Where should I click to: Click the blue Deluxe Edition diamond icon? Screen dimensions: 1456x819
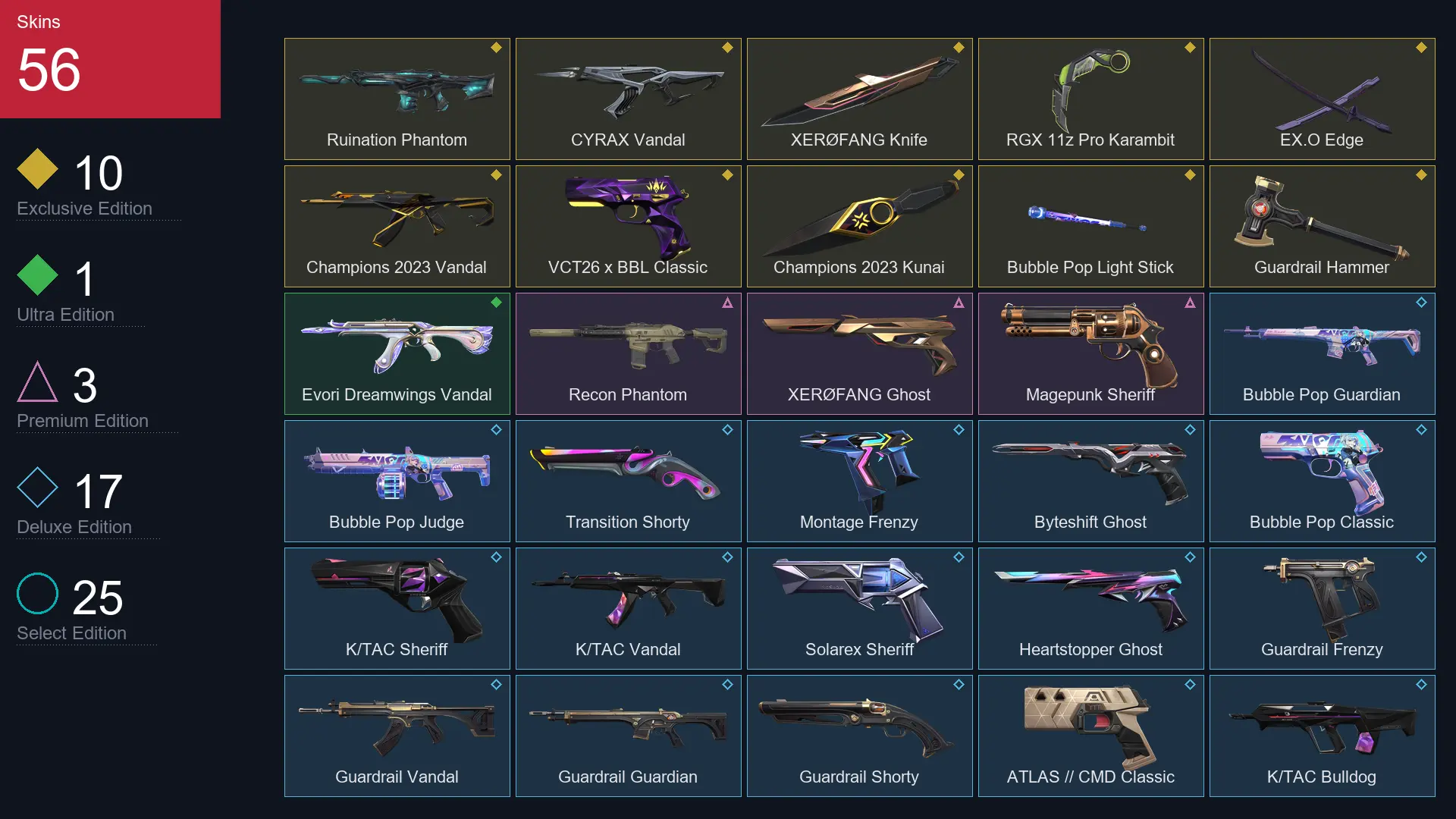38,487
